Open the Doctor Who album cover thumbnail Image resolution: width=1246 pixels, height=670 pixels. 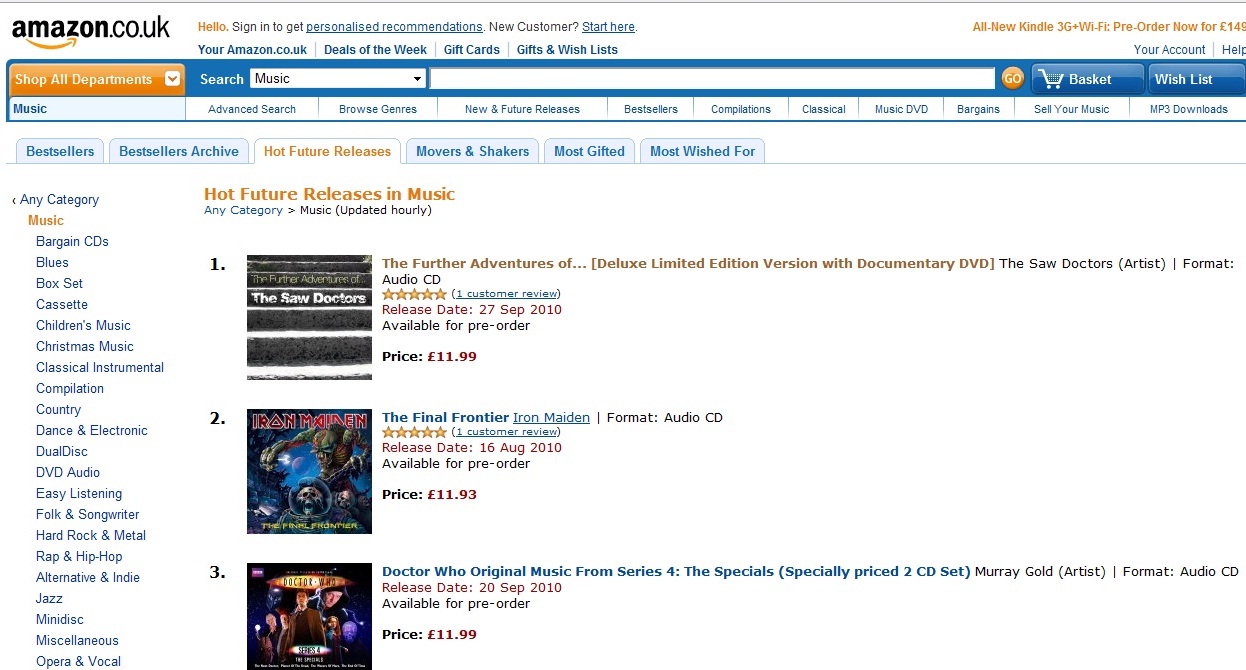click(x=309, y=616)
